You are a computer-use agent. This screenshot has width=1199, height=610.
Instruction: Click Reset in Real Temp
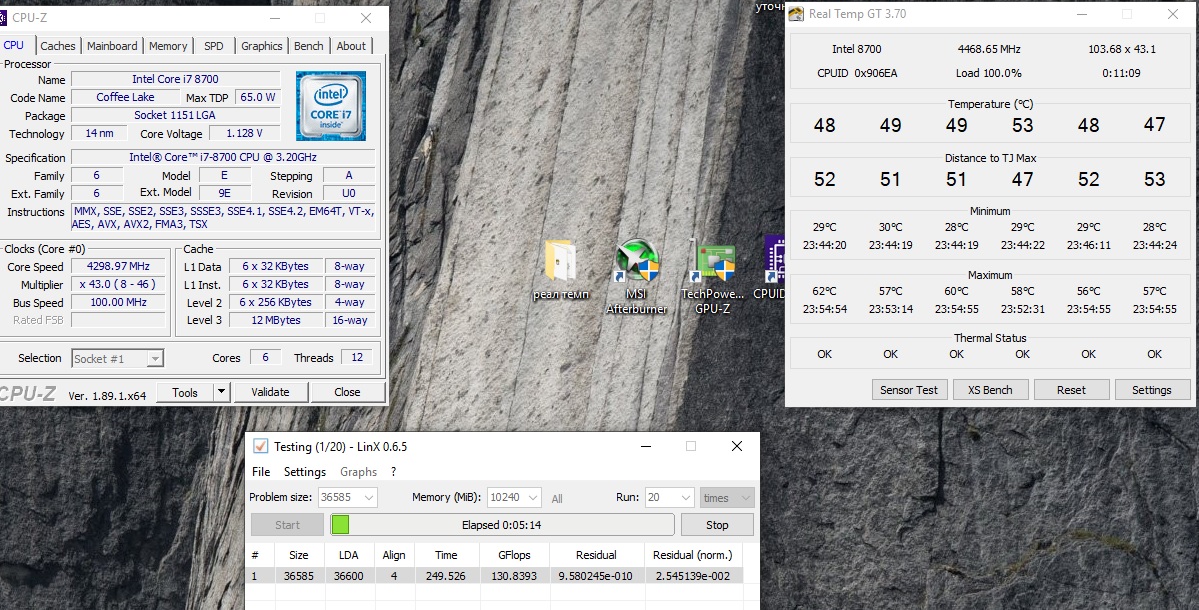(1071, 390)
